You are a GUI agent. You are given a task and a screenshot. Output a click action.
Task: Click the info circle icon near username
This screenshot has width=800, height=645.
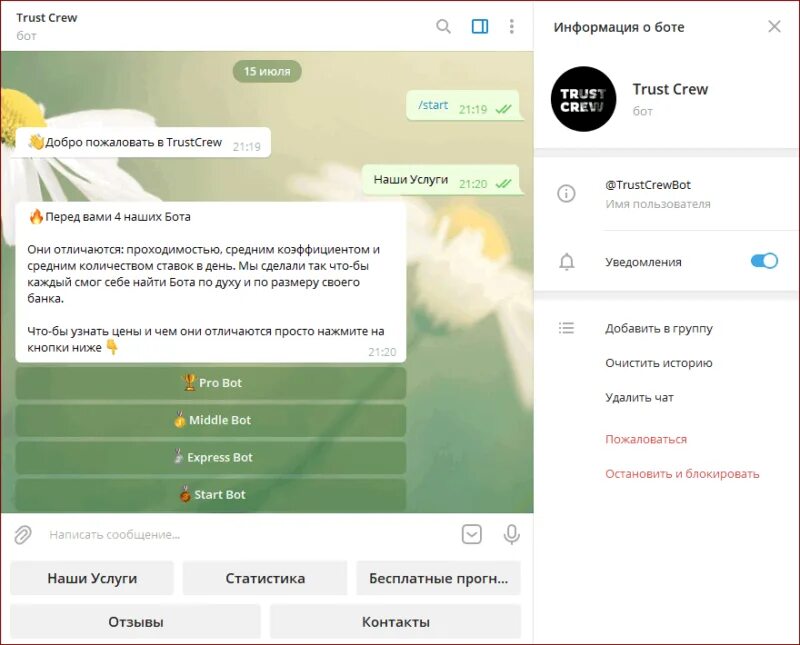(x=566, y=193)
